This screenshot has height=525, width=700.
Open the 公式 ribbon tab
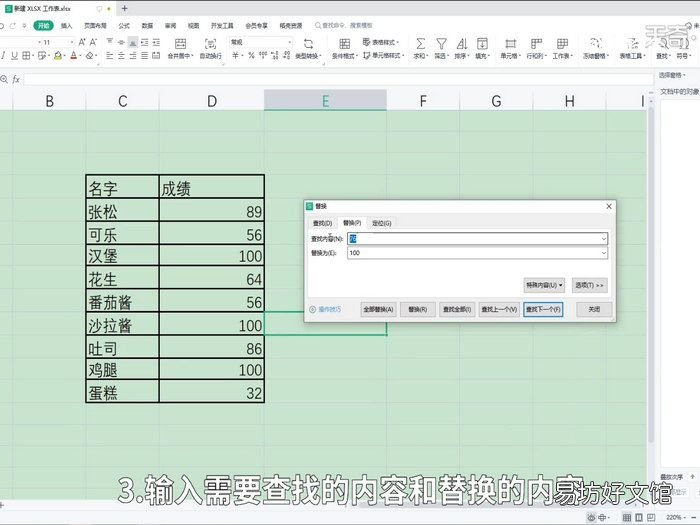click(x=124, y=25)
